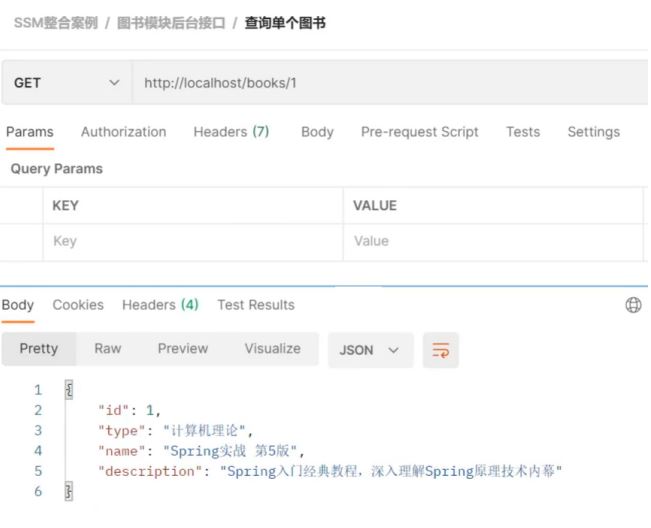This screenshot has width=651, height=528.
Task: Click the globe network icon
Action: pos(633,305)
